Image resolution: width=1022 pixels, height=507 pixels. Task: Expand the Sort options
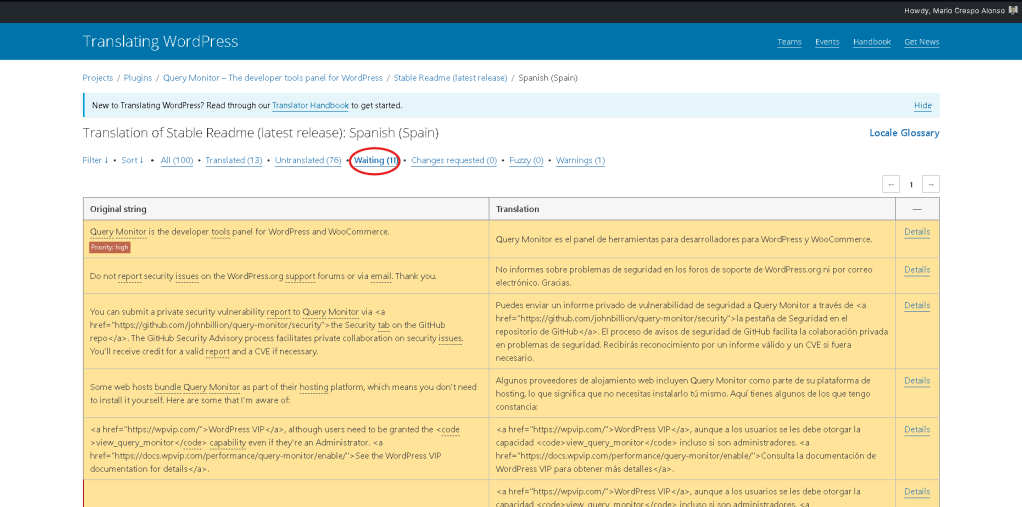point(132,160)
